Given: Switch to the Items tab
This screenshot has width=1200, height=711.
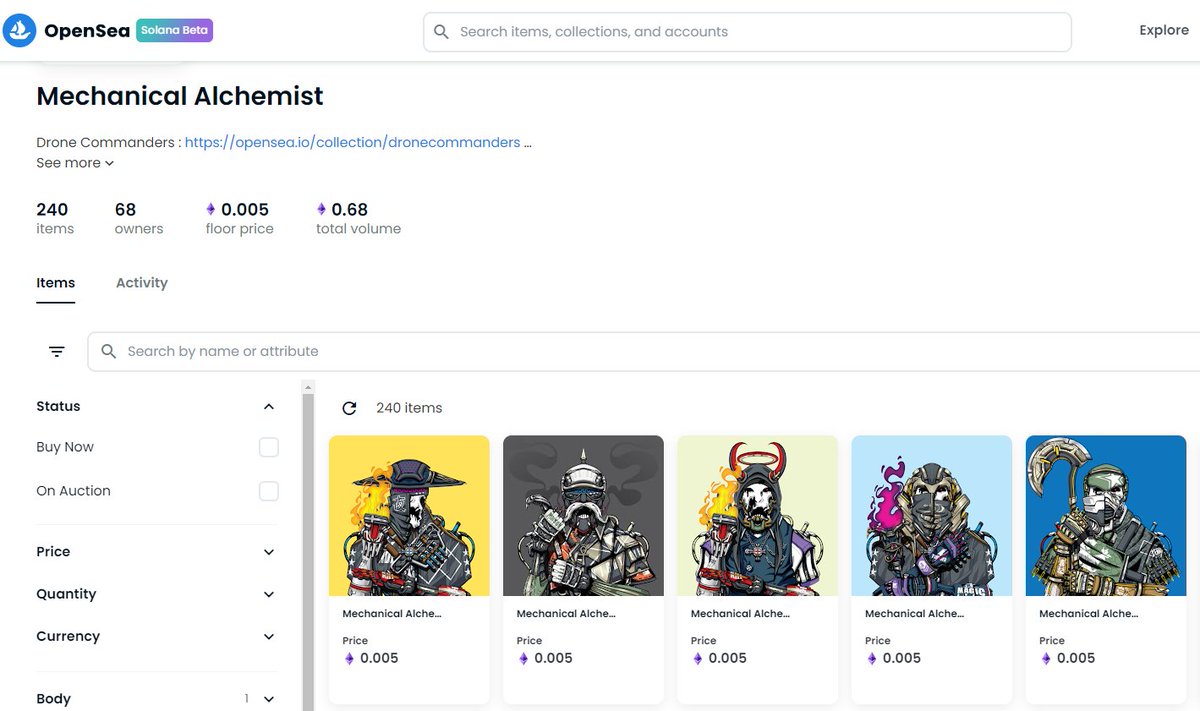Looking at the screenshot, I should 56,283.
